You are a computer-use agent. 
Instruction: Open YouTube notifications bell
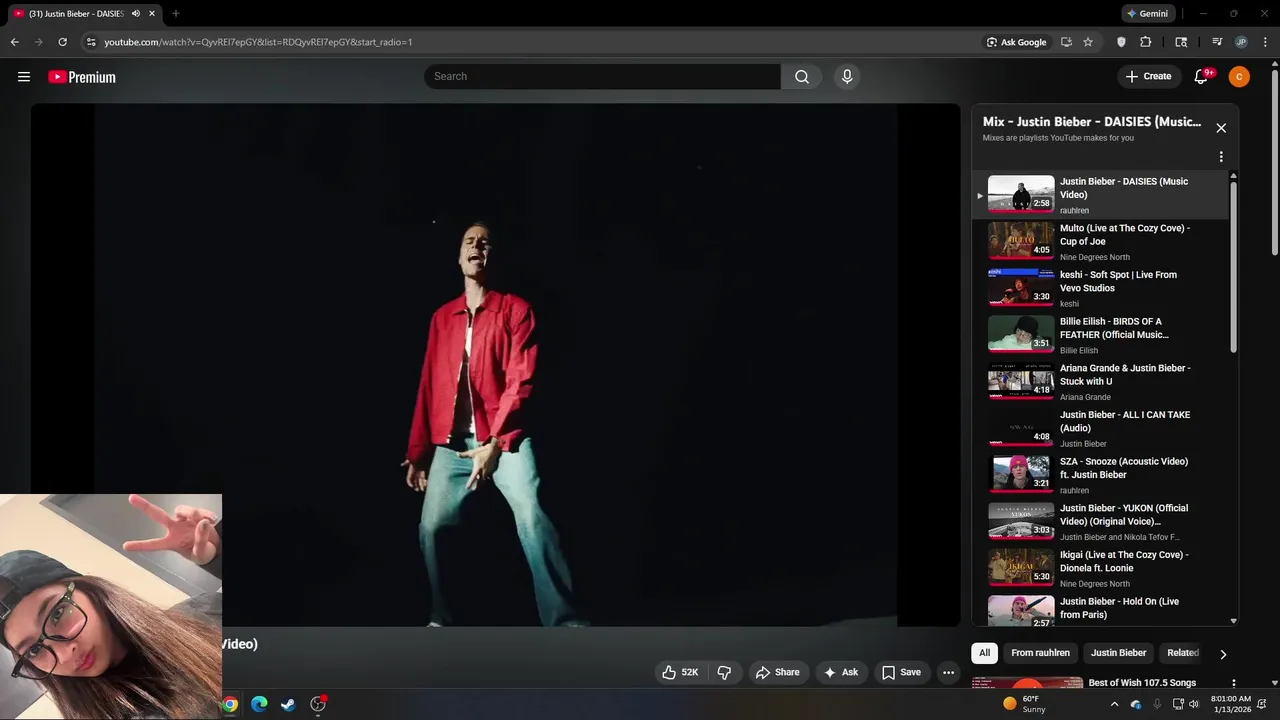pos(1202,77)
